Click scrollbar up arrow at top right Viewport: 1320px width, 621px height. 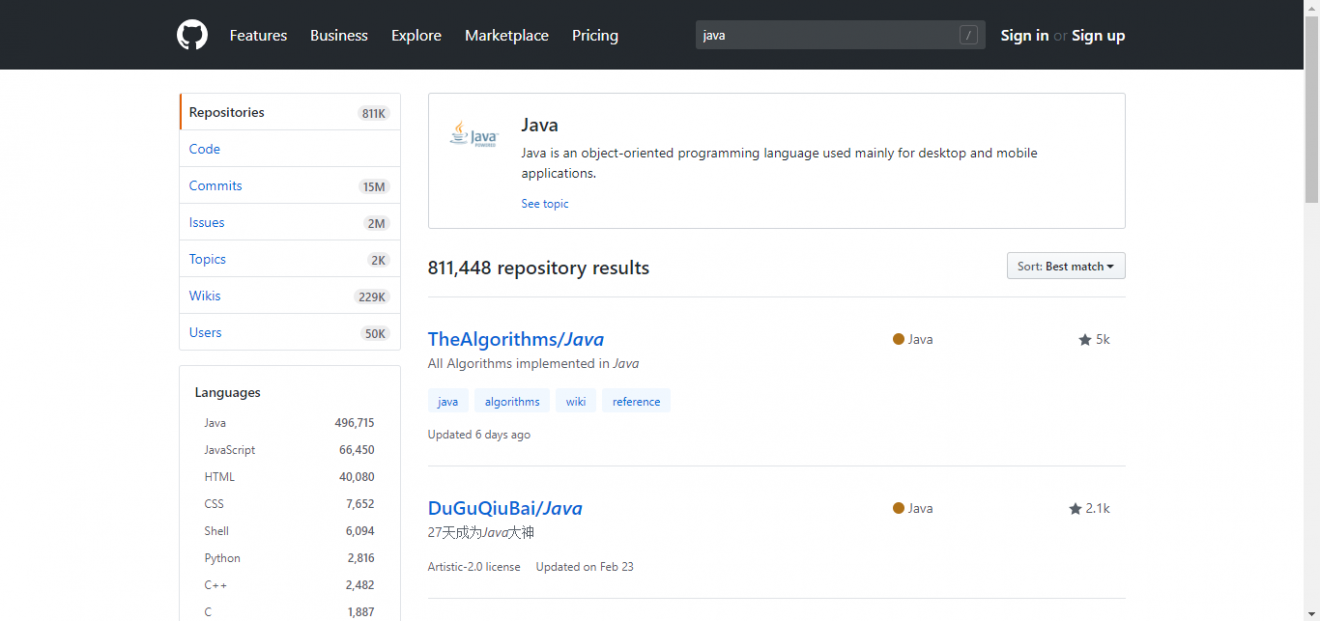[1311, 7]
